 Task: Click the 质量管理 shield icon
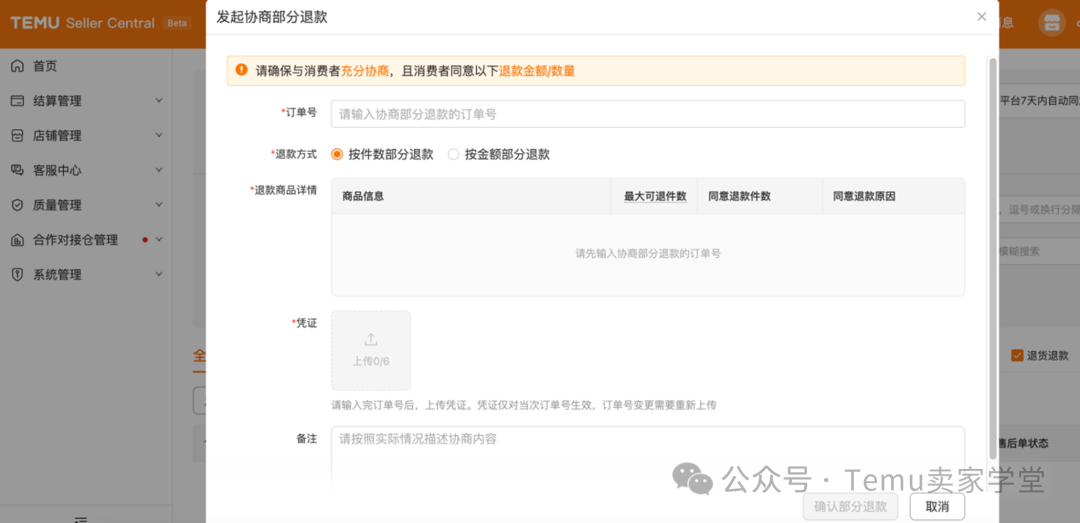(x=17, y=205)
